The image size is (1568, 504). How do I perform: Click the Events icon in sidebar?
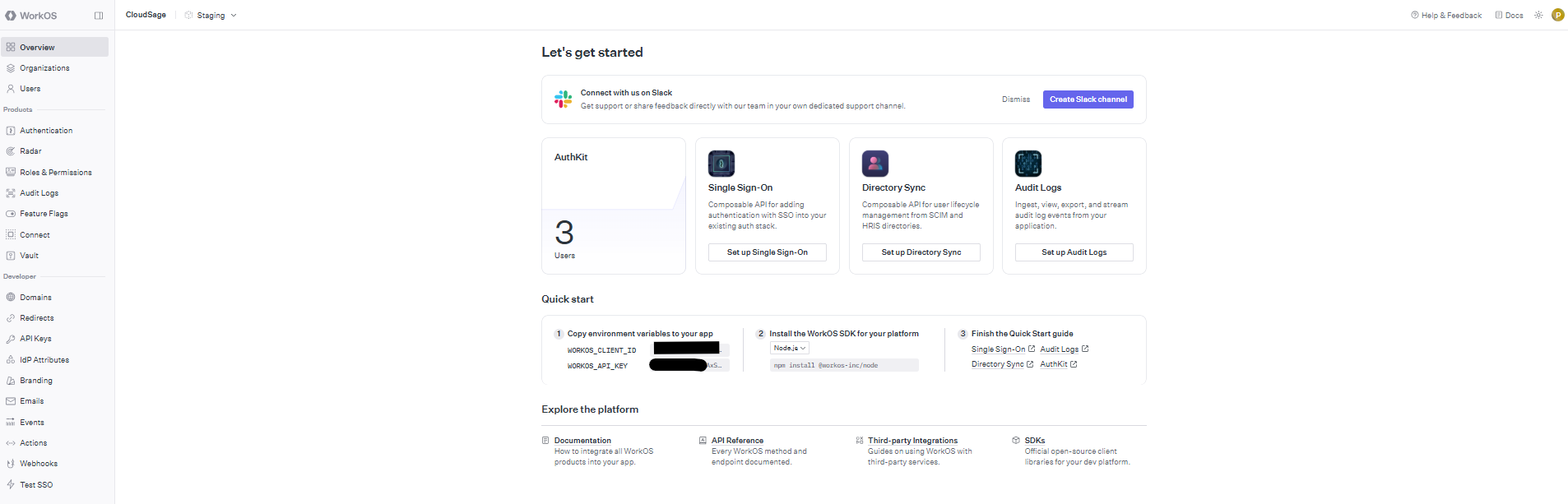pos(11,423)
